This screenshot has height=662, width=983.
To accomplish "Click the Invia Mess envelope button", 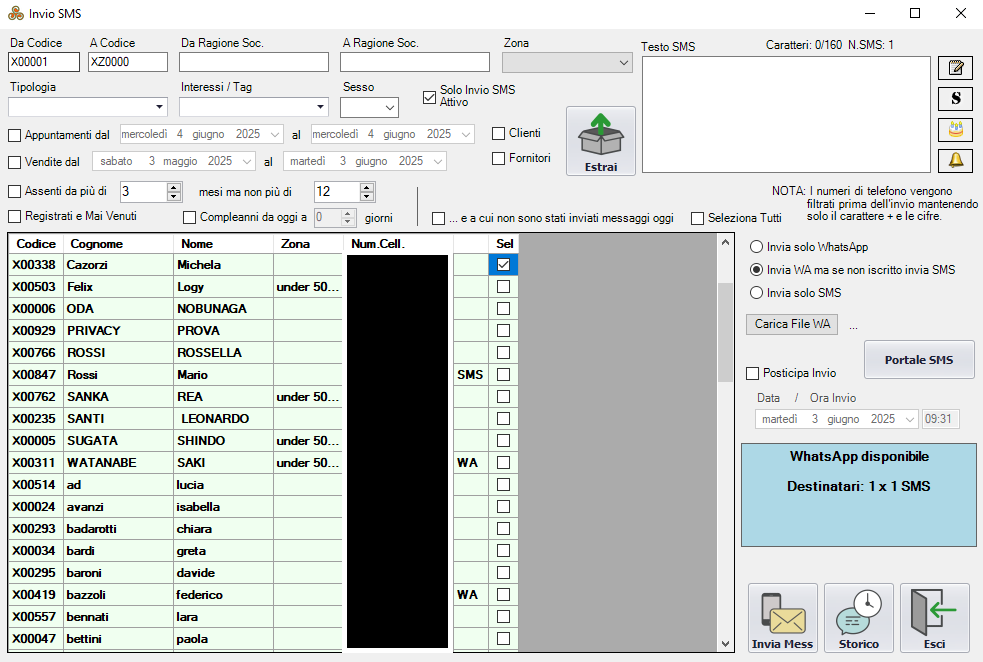I will (783, 618).
